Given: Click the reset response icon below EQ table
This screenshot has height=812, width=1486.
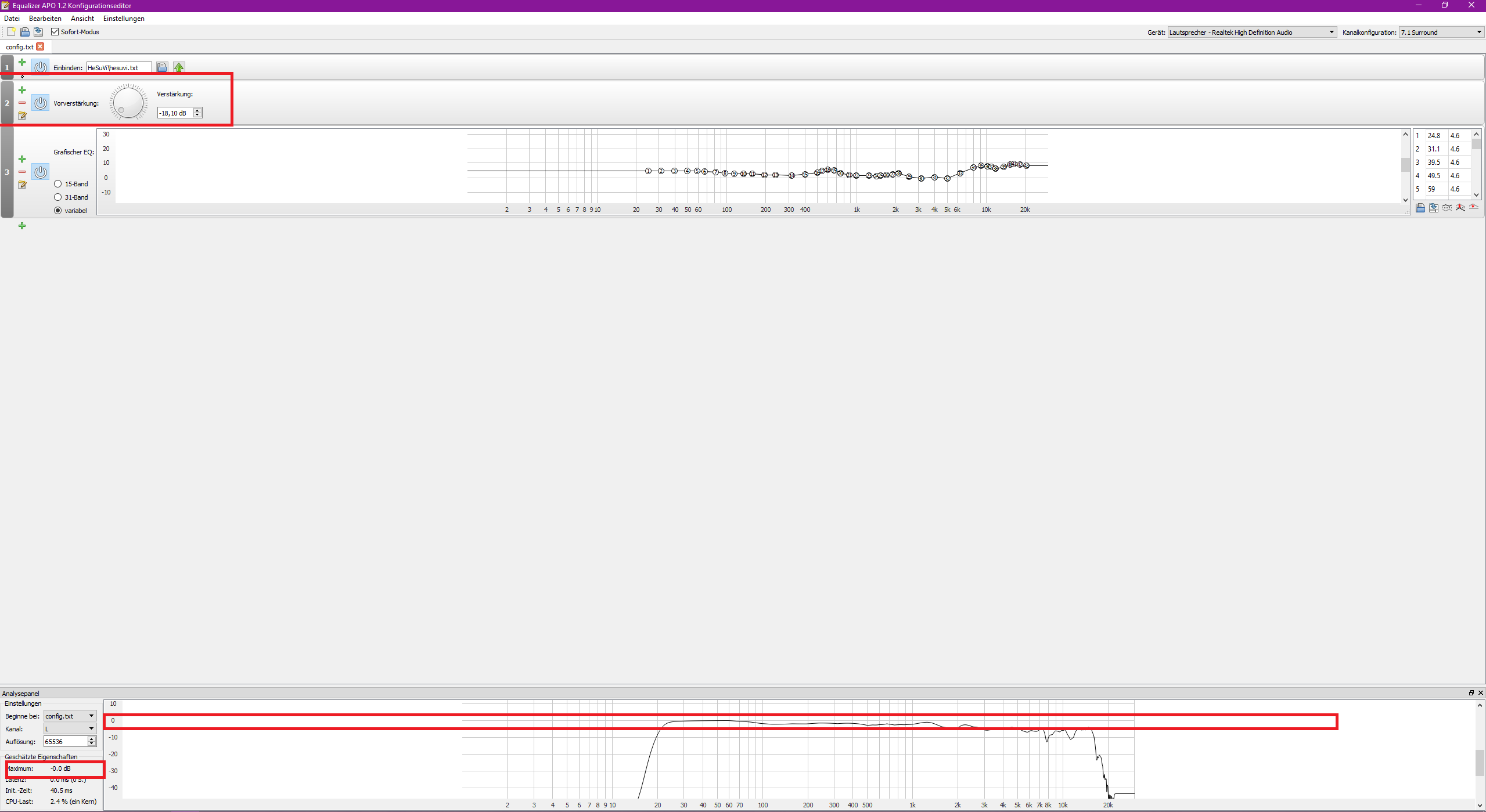Looking at the screenshot, I should 1473,208.
